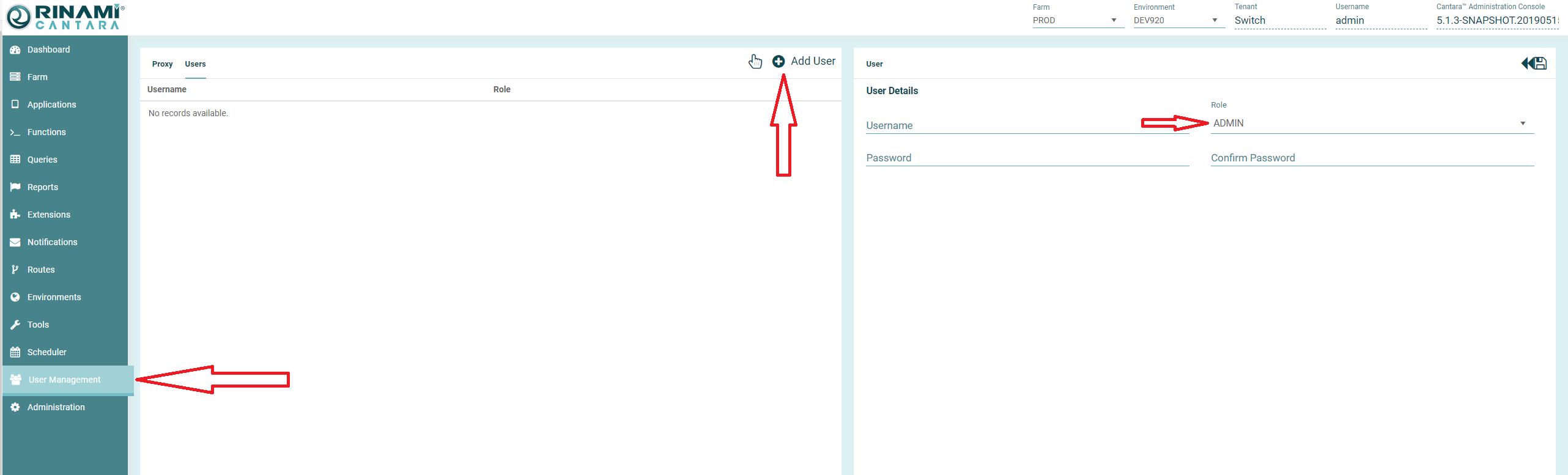The image size is (1568, 475).
Task: Click the Add User plus icon
Action: tap(778, 61)
